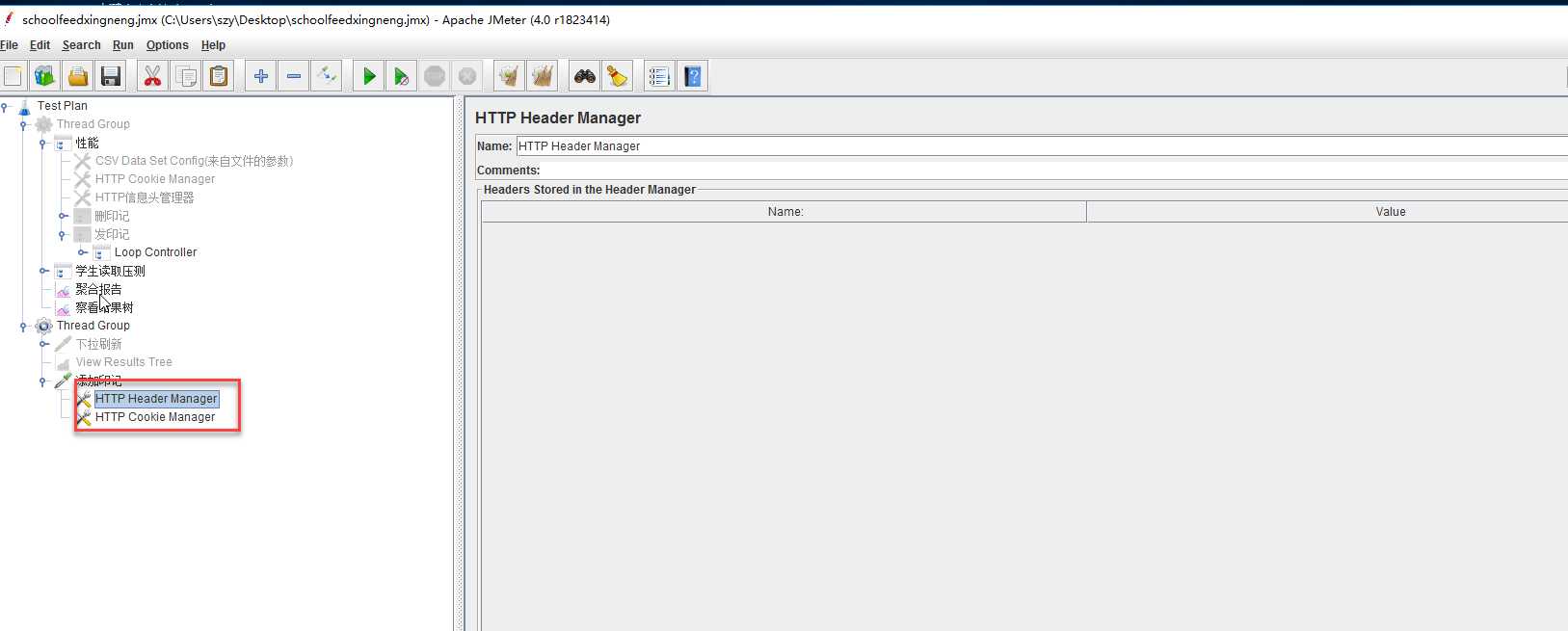
Task: Select View Results Tree in the tree
Action: pos(123,362)
